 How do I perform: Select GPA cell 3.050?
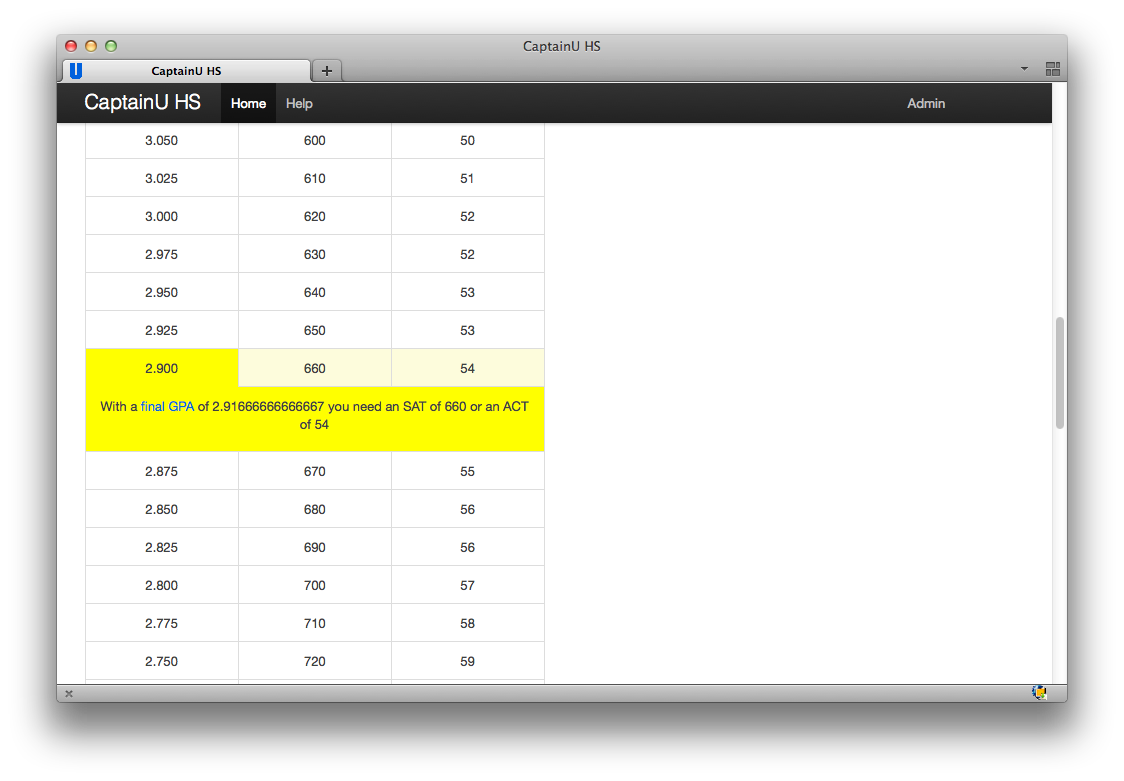coord(162,140)
